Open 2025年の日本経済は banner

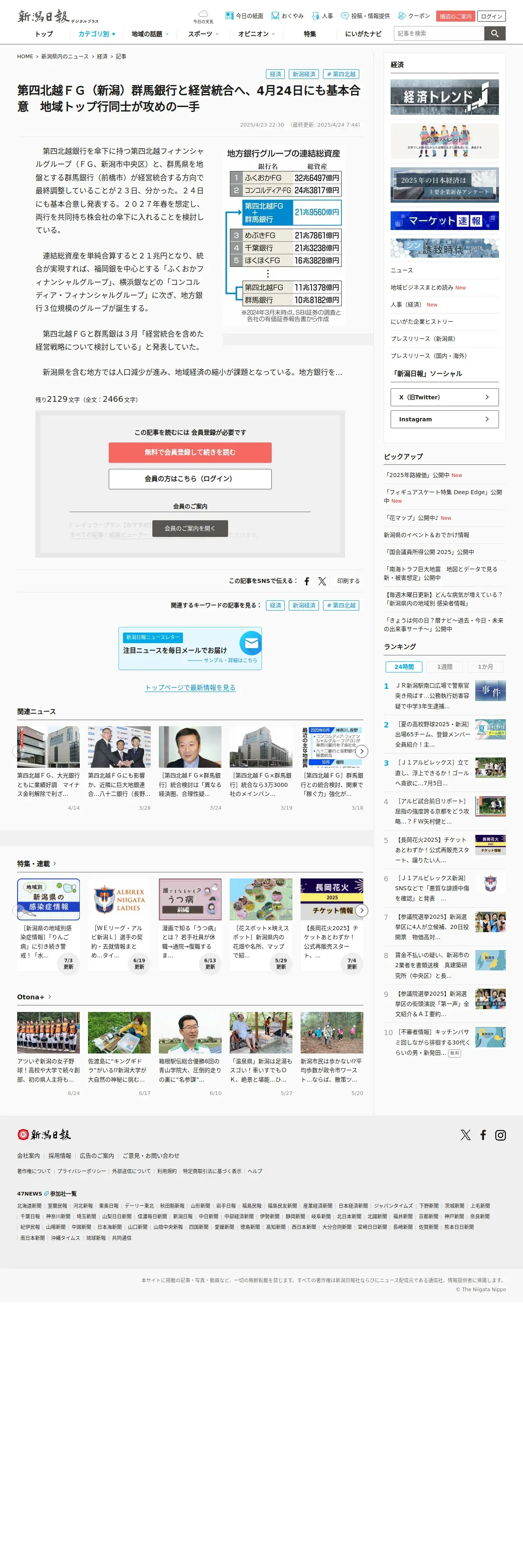(444, 185)
